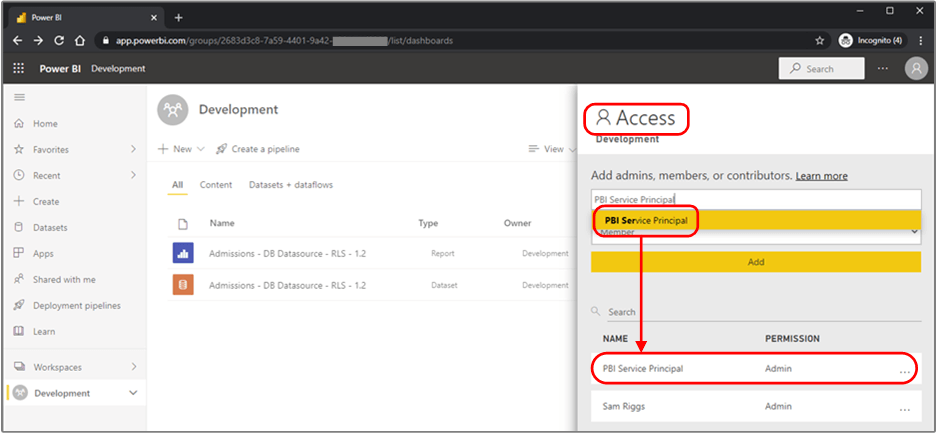The height and width of the screenshot is (433, 937).
Task: Click the browser forward arrow
Action: (x=38, y=41)
